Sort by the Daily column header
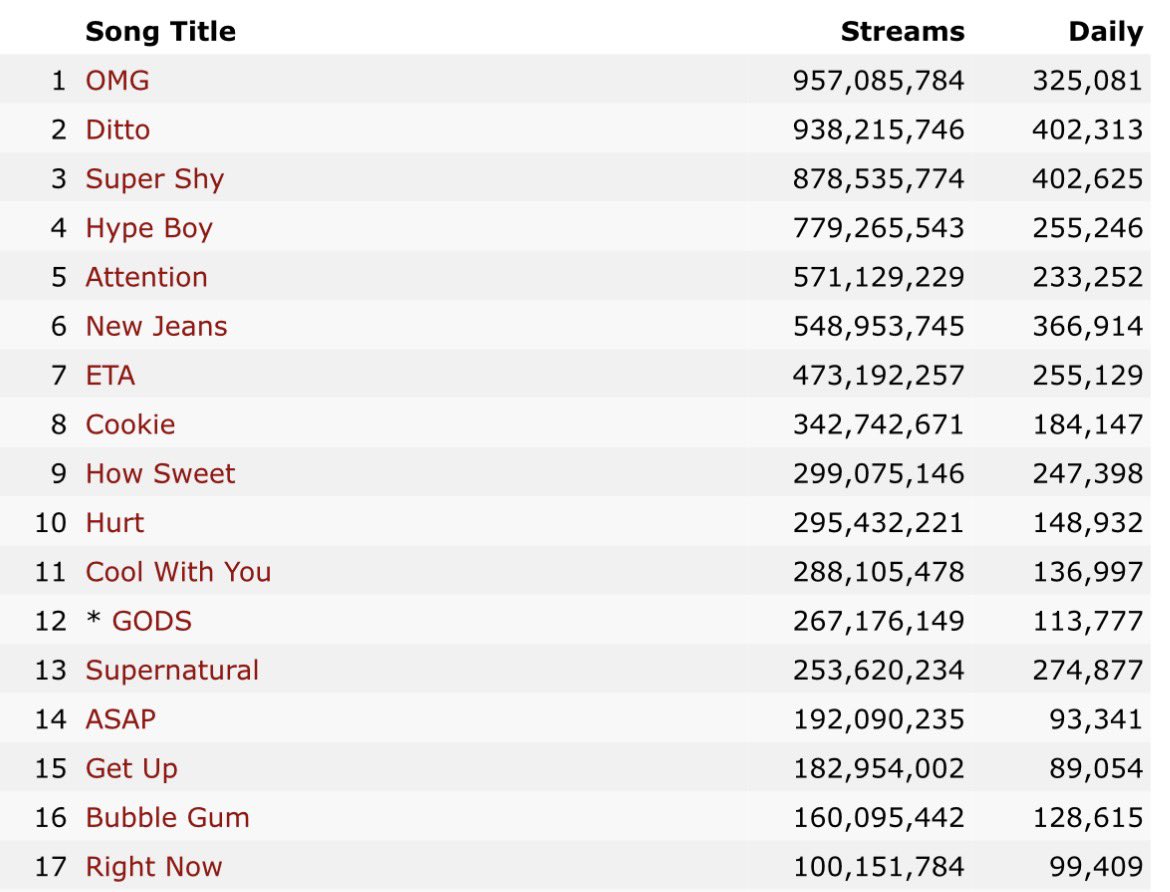The image size is (1170, 892). point(1106,31)
